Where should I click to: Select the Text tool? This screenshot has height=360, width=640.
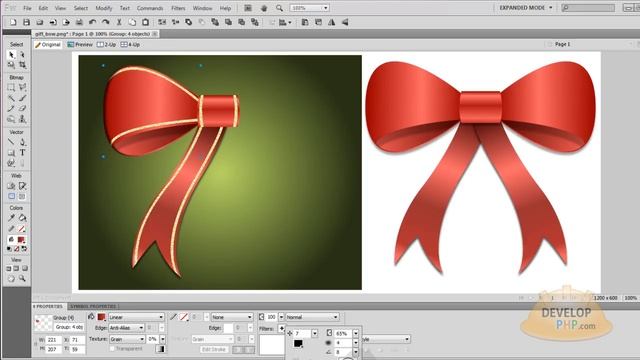click(x=22, y=153)
